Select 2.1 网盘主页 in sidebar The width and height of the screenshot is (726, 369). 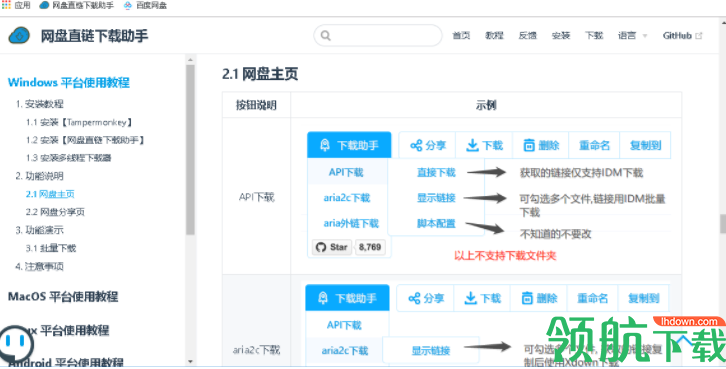(50, 194)
